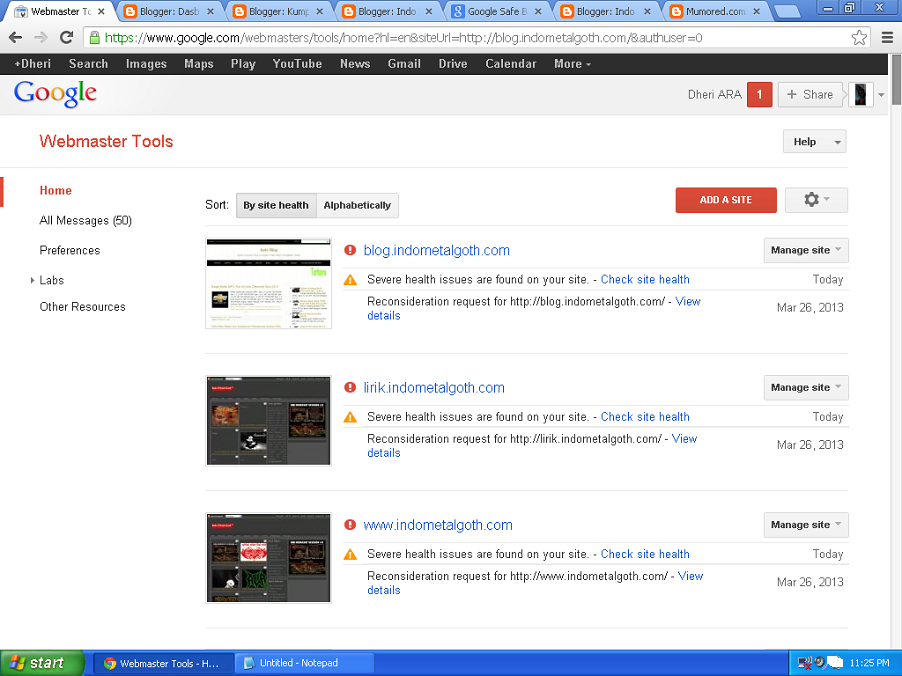
Task: Close the Webmaster Tools browser tab
Action: coord(101,11)
